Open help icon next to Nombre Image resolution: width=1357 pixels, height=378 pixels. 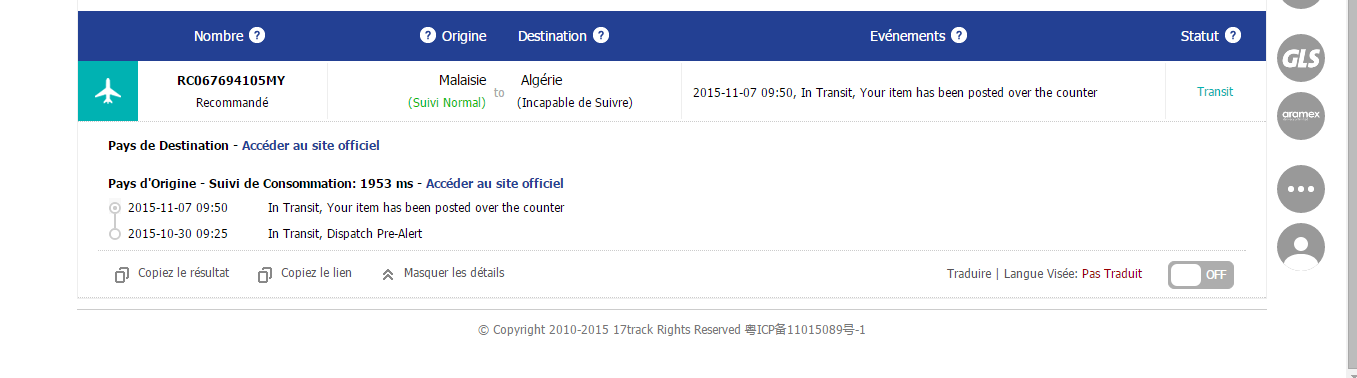pyautogui.click(x=257, y=36)
